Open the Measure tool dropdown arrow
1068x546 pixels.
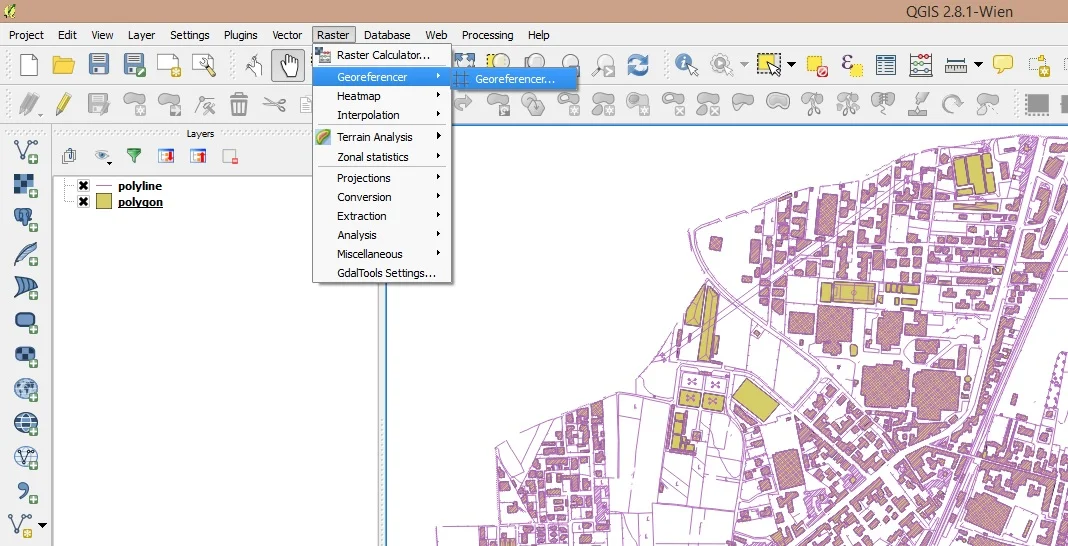click(978, 65)
